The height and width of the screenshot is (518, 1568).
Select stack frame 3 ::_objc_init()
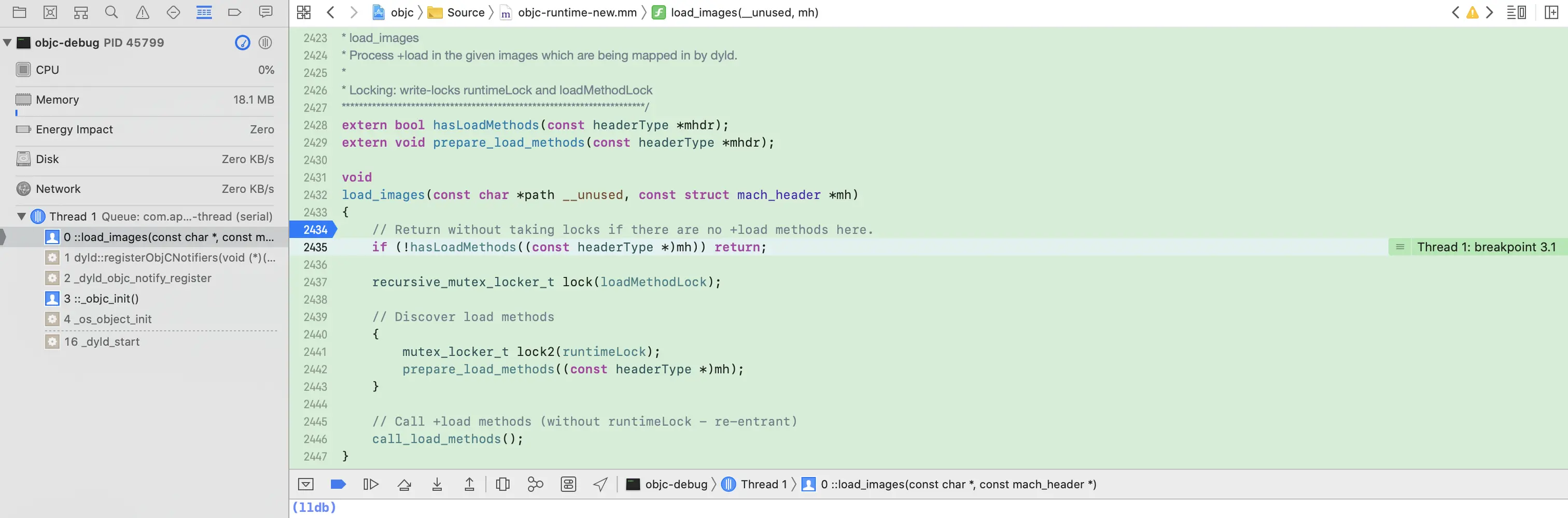(101, 299)
